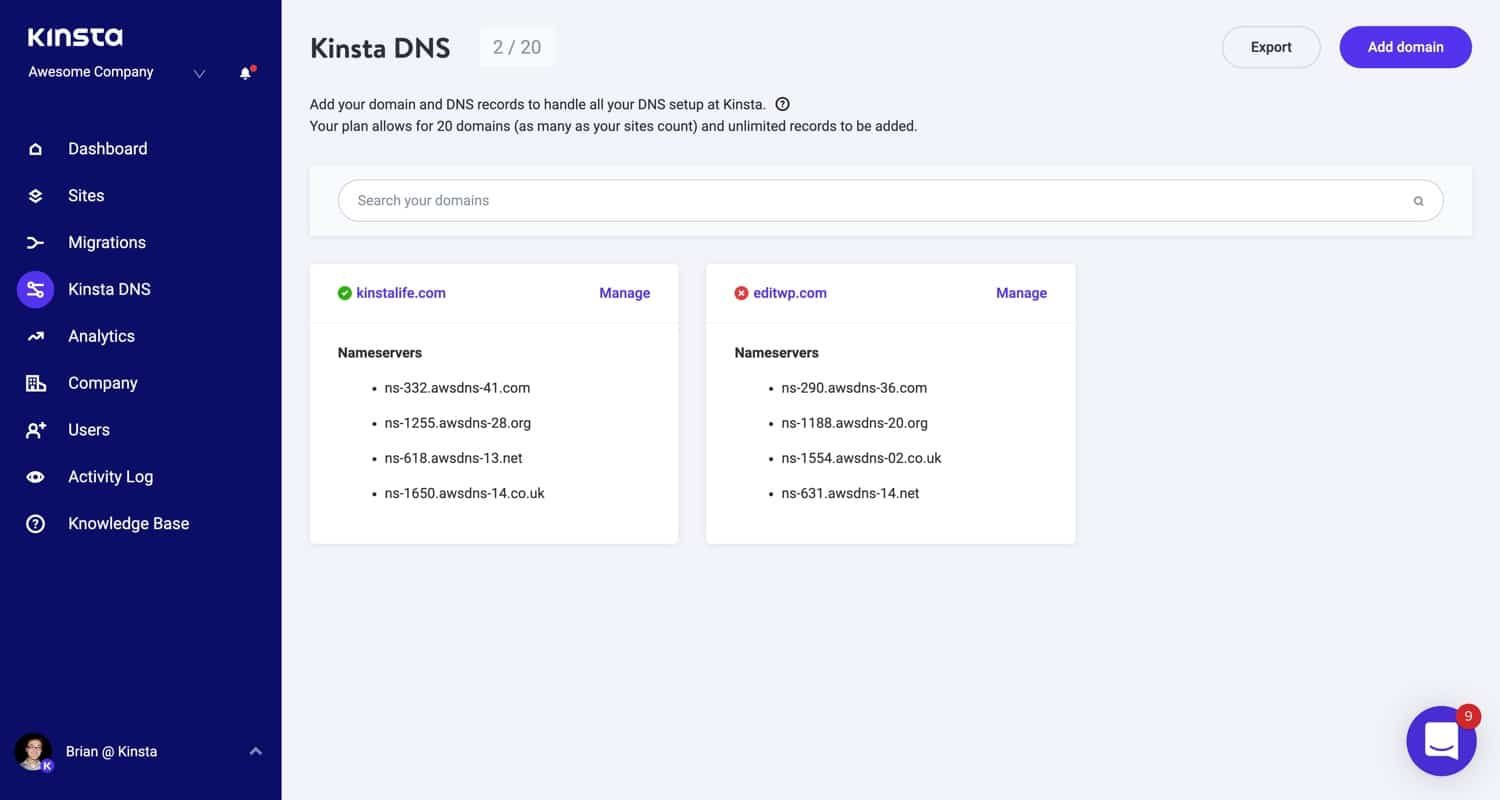Expand the Awesome Company dropdown
Viewport: 1500px width, 800px height.
pos(199,73)
